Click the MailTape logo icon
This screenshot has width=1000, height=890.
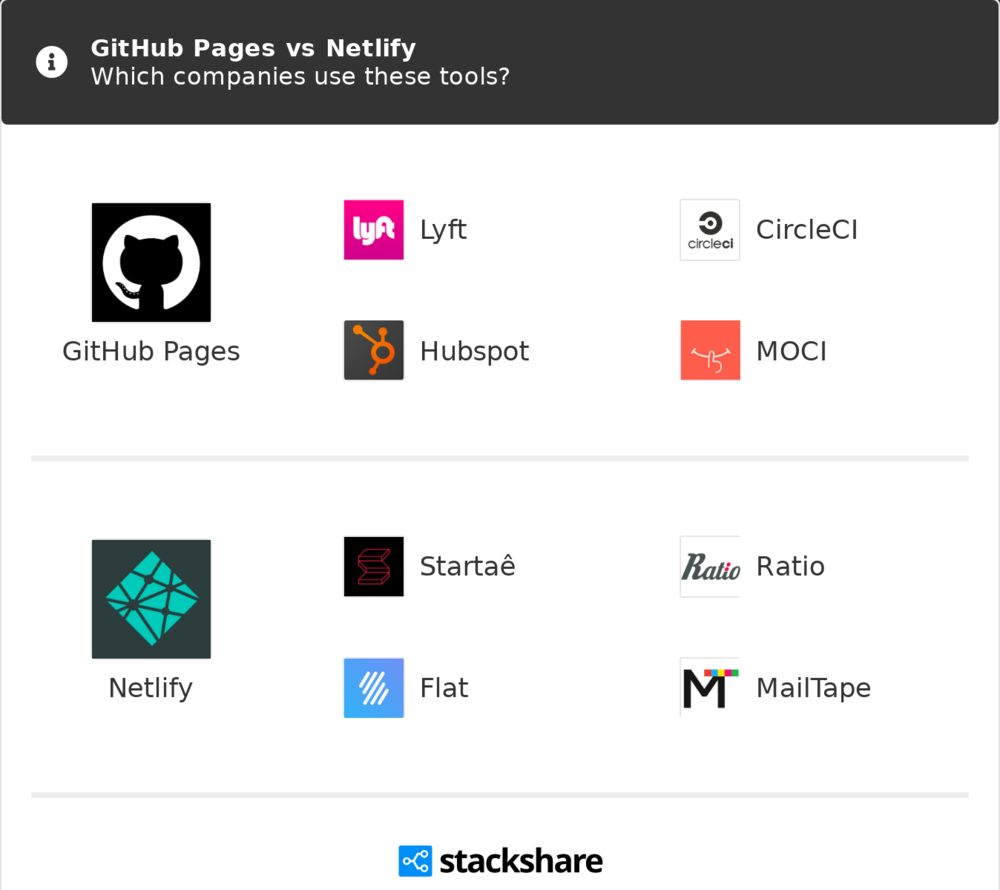(710, 688)
